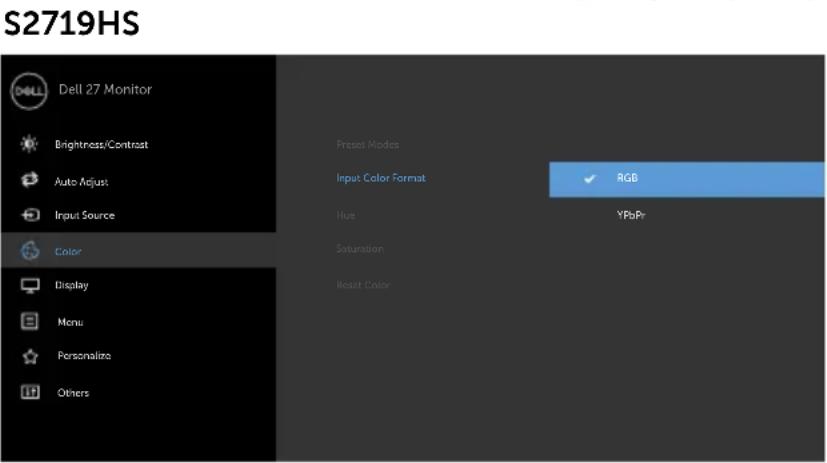Open the Menu settings entry
The image size is (827, 463).
(x=70, y=322)
